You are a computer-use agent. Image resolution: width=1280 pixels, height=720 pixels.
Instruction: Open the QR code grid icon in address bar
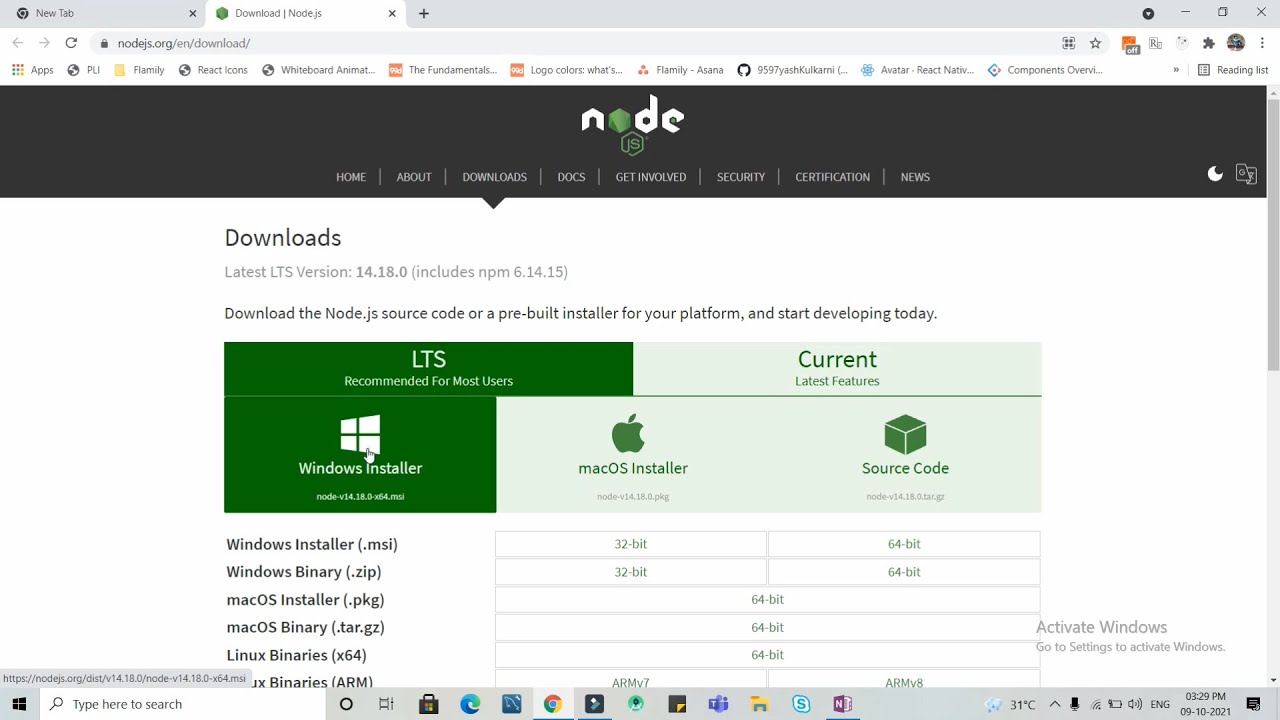pyautogui.click(x=1068, y=43)
